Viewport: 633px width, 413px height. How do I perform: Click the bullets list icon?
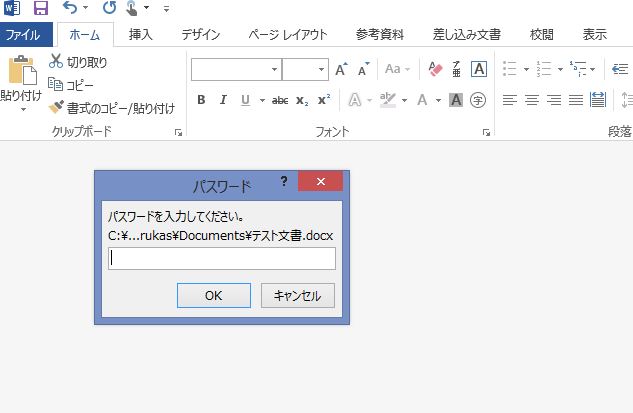[x=510, y=69]
